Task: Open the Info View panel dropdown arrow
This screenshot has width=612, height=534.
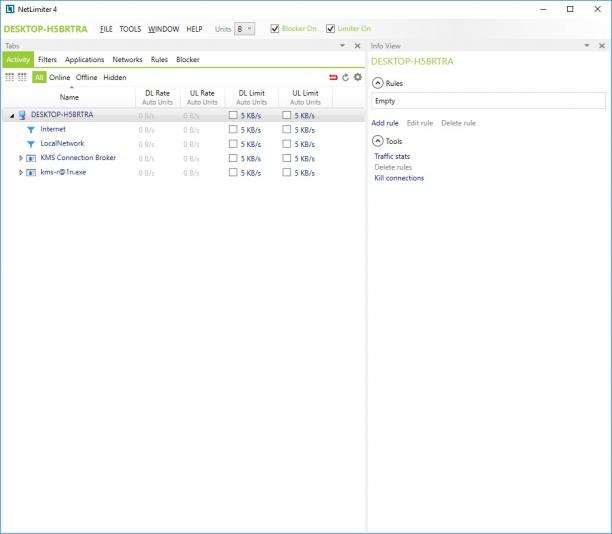Action: point(587,46)
